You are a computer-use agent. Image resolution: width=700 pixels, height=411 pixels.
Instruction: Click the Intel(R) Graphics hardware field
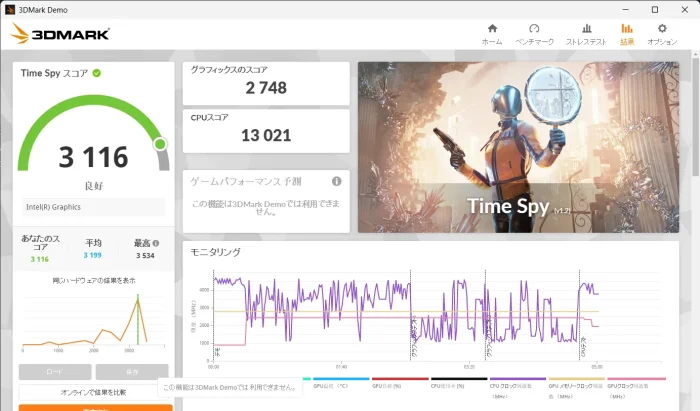point(93,207)
